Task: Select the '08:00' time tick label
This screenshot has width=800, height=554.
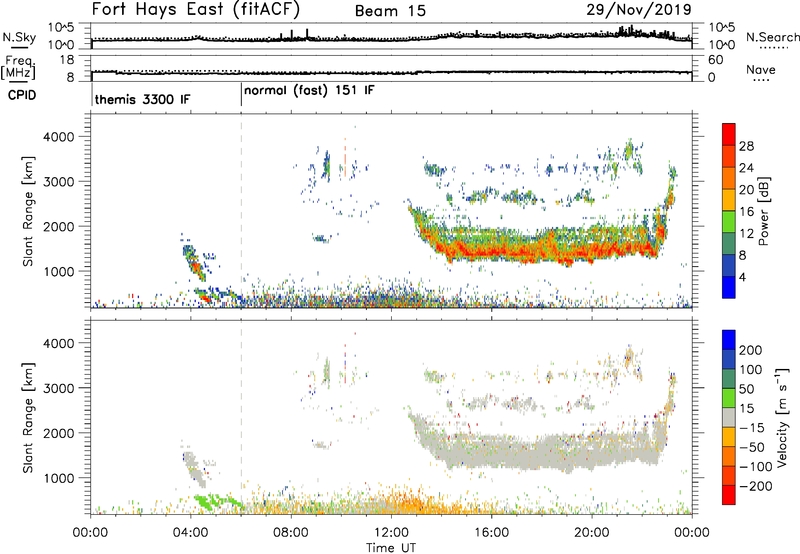Action: point(291,533)
